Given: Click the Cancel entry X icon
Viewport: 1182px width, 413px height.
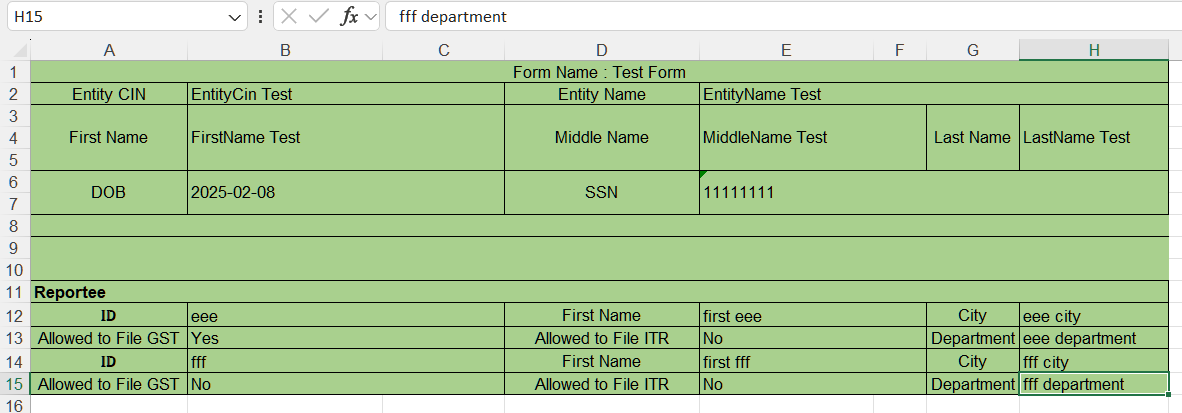Looking at the screenshot, I should [289, 17].
